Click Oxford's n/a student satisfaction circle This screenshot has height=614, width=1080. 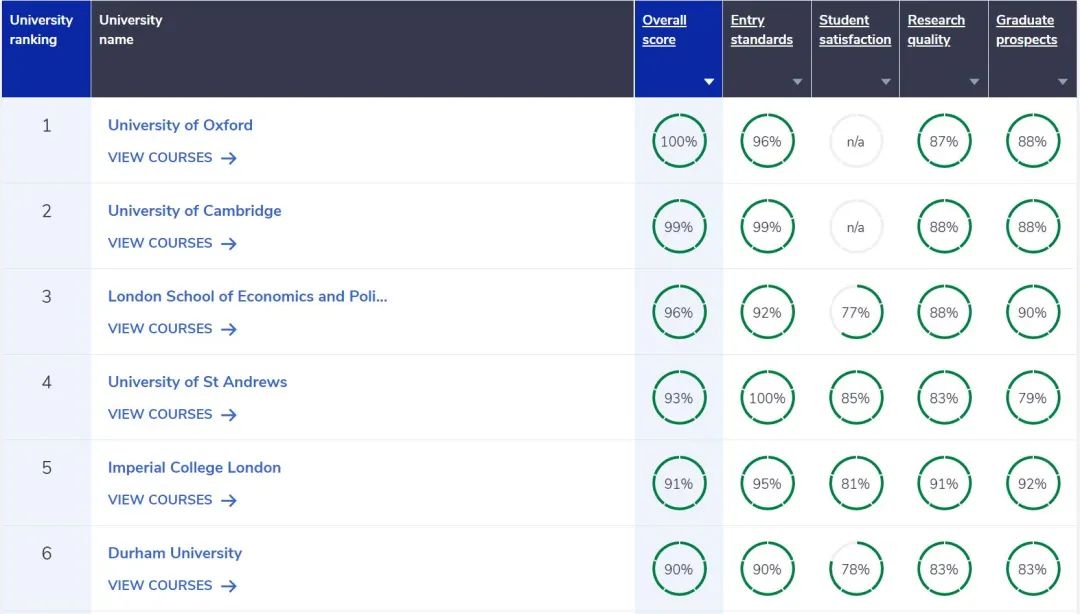855,141
